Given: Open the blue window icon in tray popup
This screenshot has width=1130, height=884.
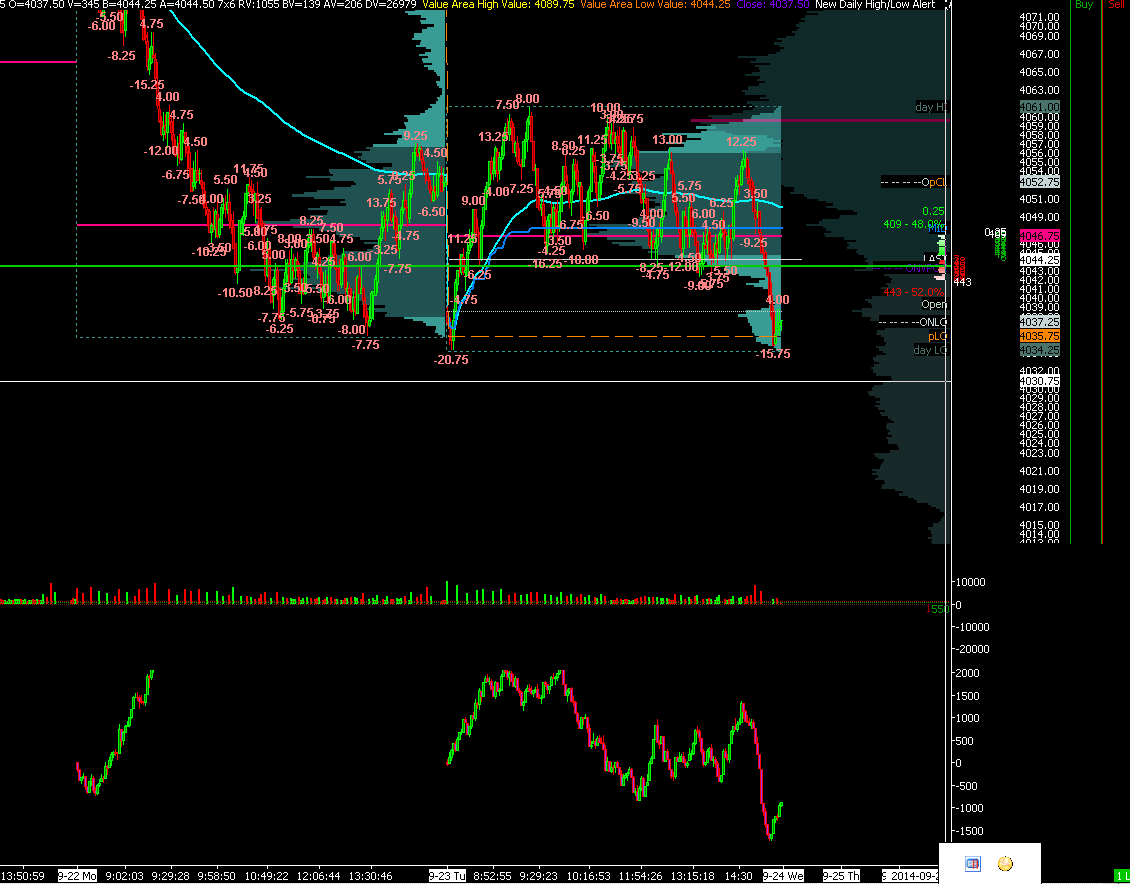Looking at the screenshot, I should 972,863.
